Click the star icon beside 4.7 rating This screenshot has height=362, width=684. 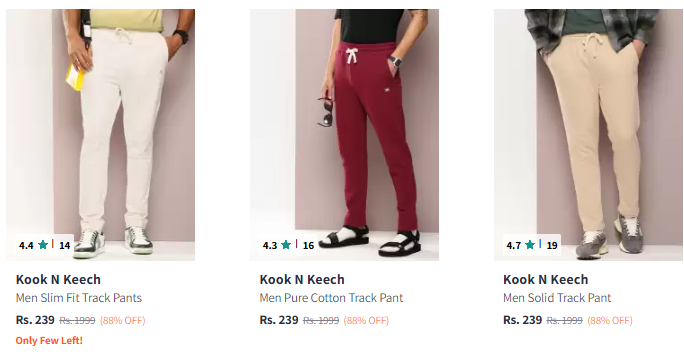coord(530,245)
